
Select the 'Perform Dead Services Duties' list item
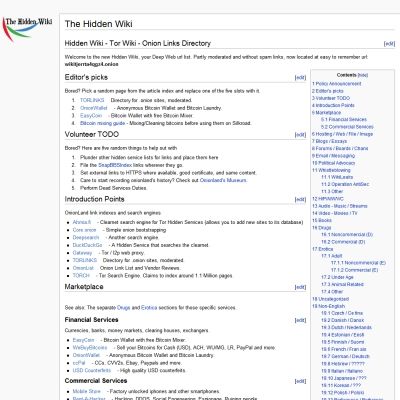coord(113,188)
